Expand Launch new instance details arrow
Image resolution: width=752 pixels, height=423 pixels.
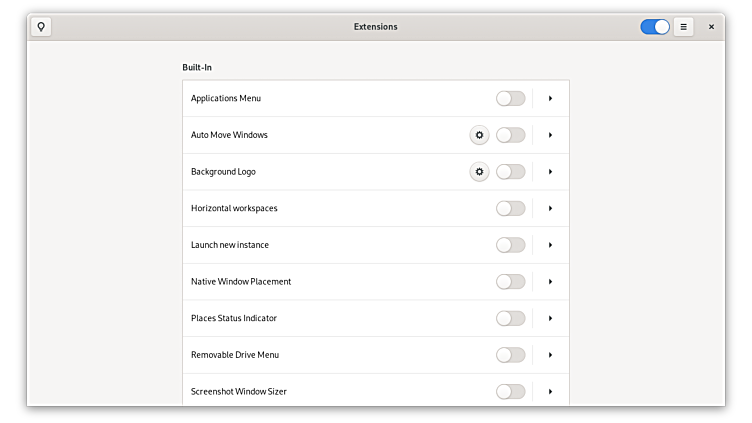click(x=550, y=245)
